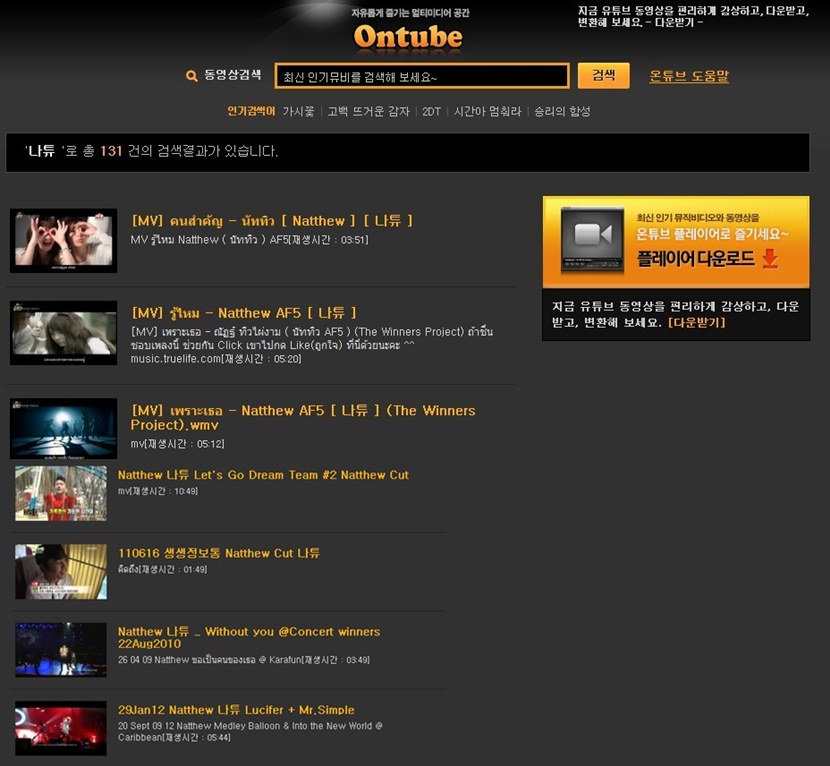Screen dimensions: 830x766
Task: Open thumbnail for Lucifer + Mr.Simple video
Action: (x=61, y=728)
